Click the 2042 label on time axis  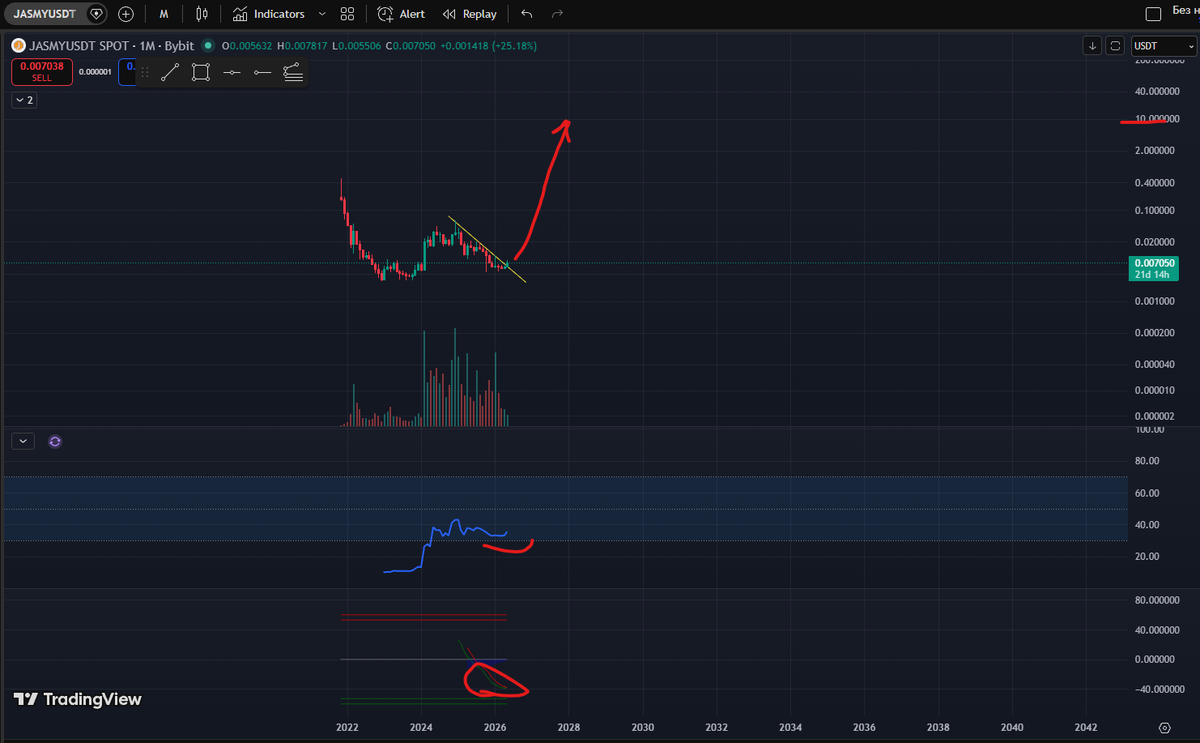tap(1086, 727)
